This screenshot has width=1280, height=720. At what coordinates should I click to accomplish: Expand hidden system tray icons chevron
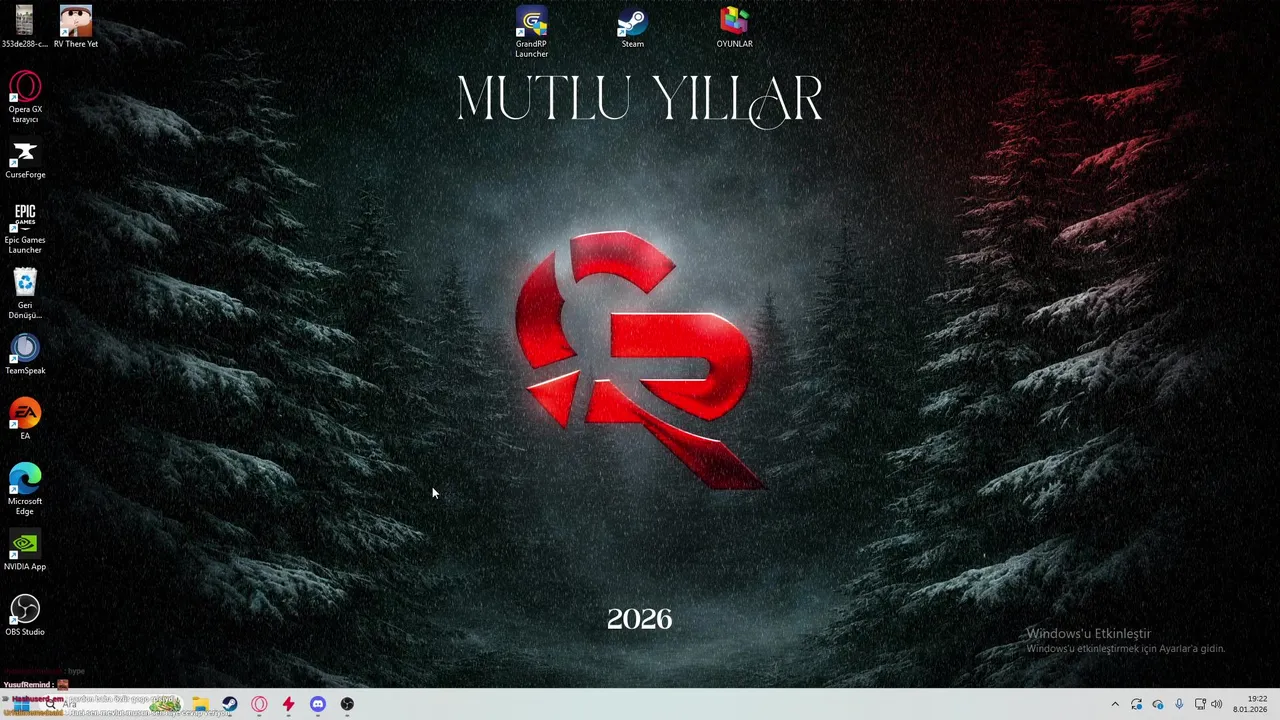tap(1115, 704)
